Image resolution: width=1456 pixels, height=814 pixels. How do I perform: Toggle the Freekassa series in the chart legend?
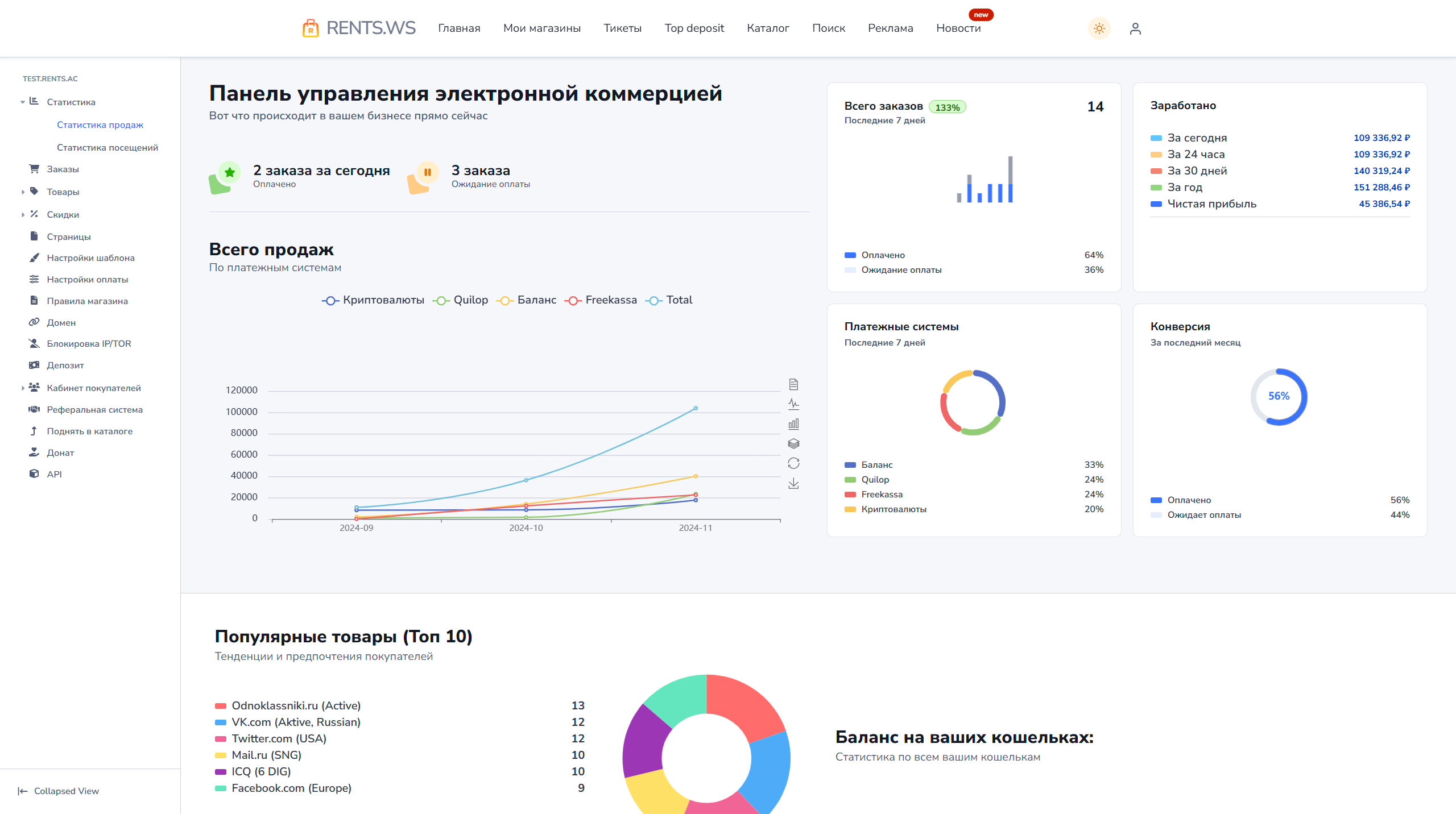tap(601, 300)
